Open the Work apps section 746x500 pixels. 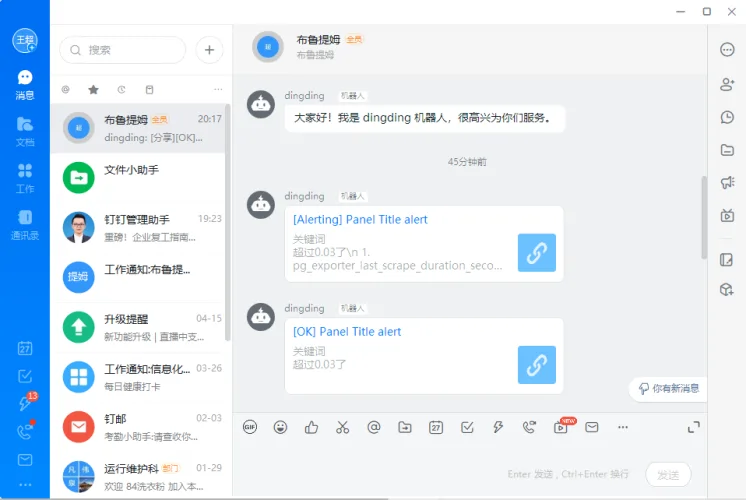25,178
